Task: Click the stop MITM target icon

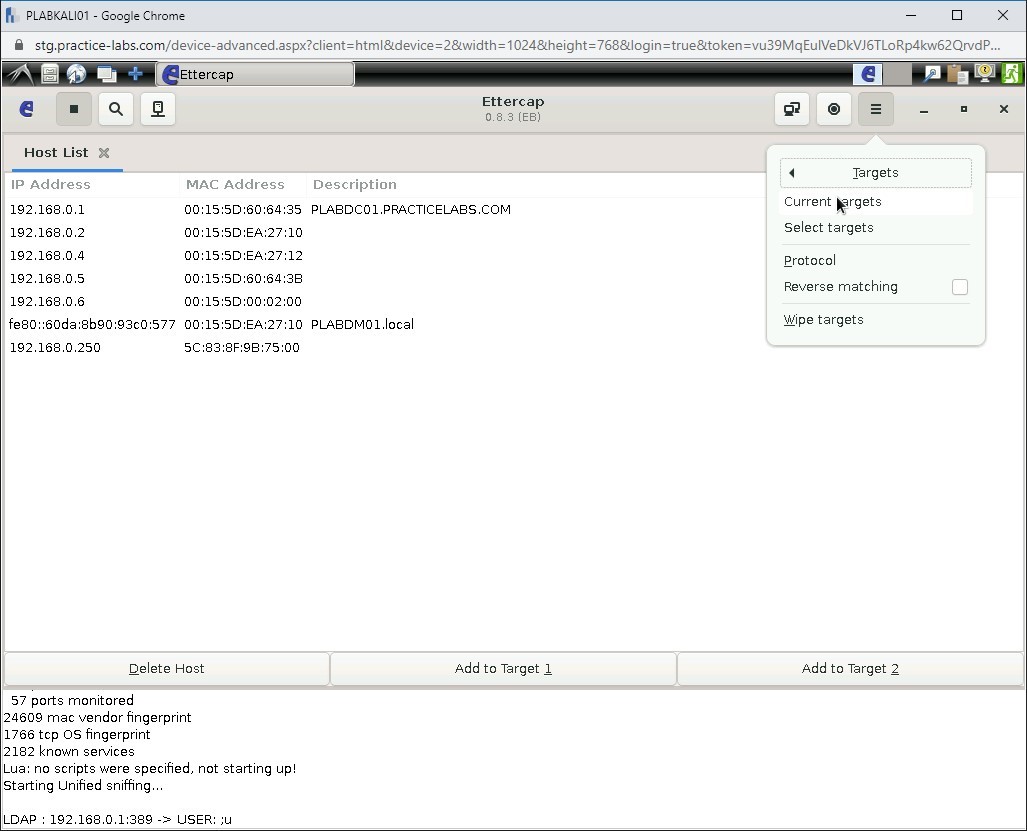Action: click(834, 109)
